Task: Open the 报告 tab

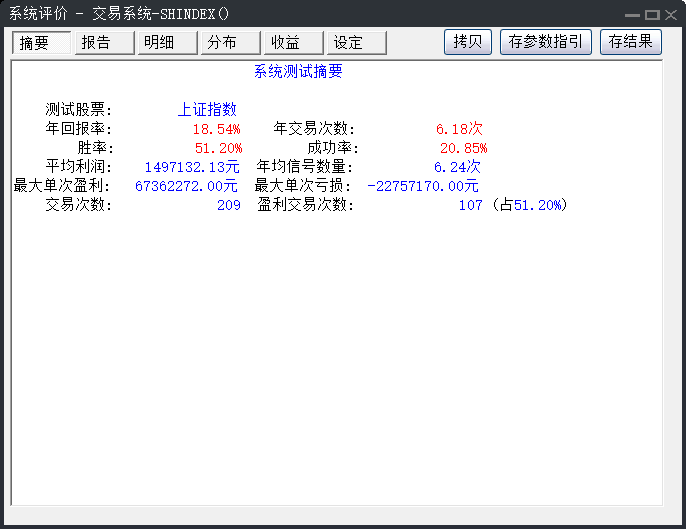Action: click(x=103, y=43)
